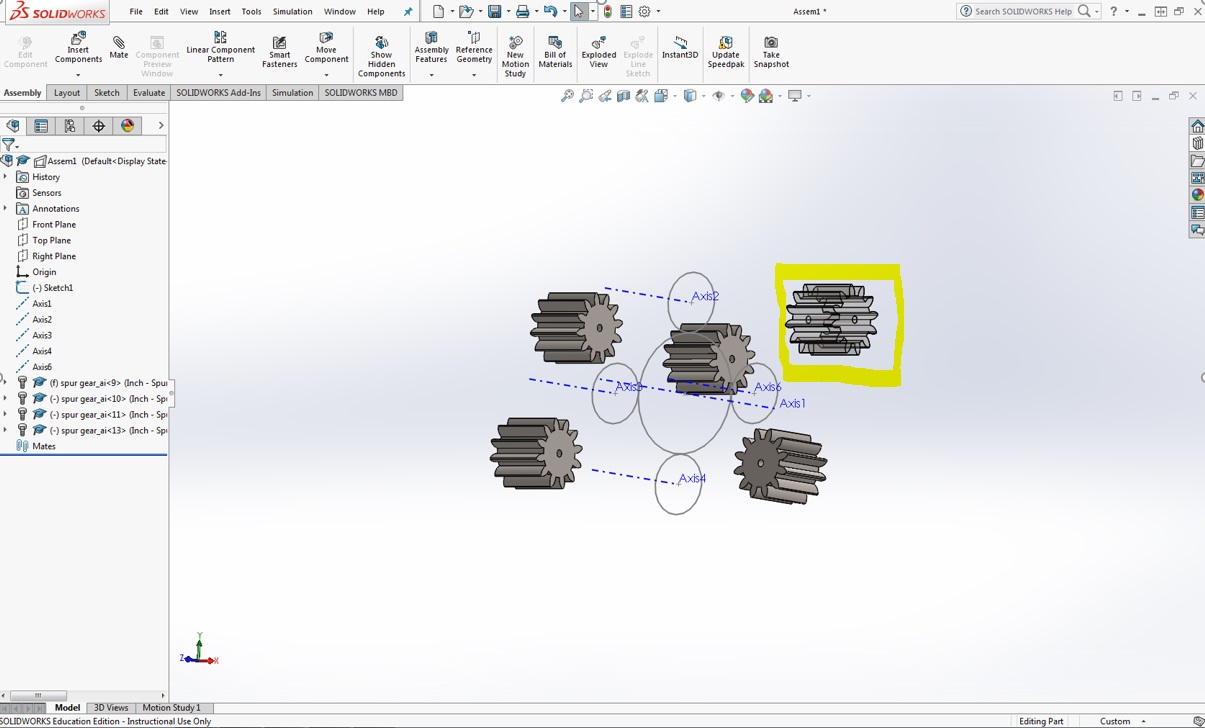Click the Smart Fasteners tool
Image resolution: width=1205 pixels, height=728 pixels.
279,52
